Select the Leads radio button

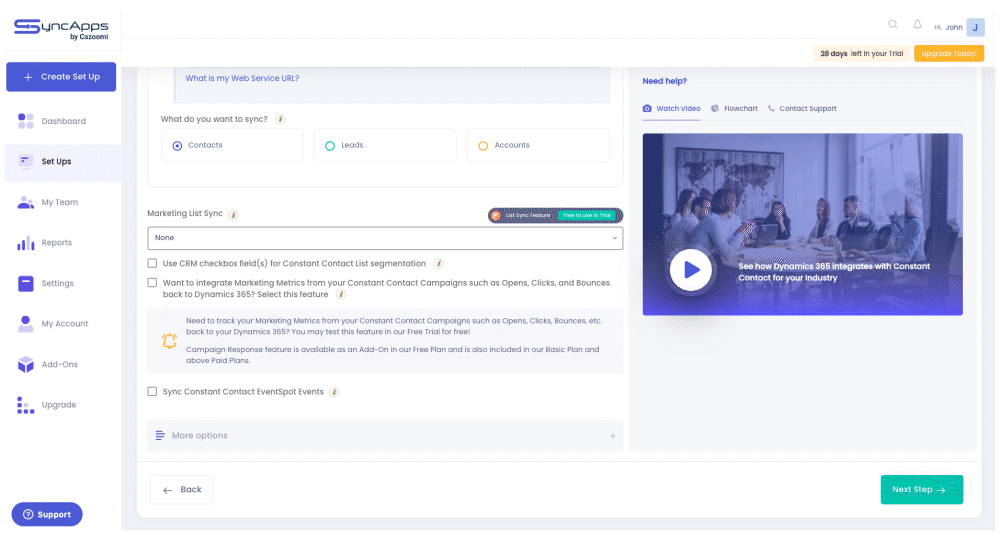tap(330, 146)
